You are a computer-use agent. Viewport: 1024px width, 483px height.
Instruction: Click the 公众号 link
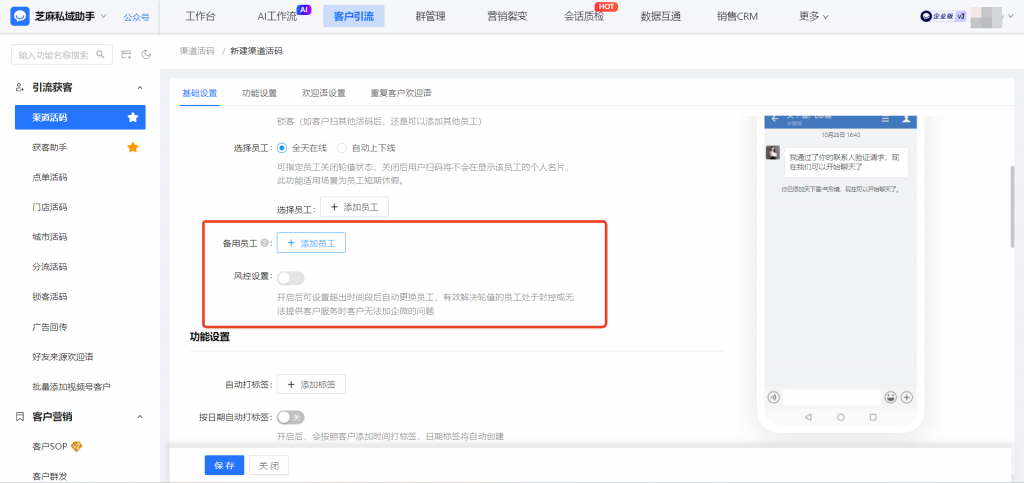click(136, 17)
